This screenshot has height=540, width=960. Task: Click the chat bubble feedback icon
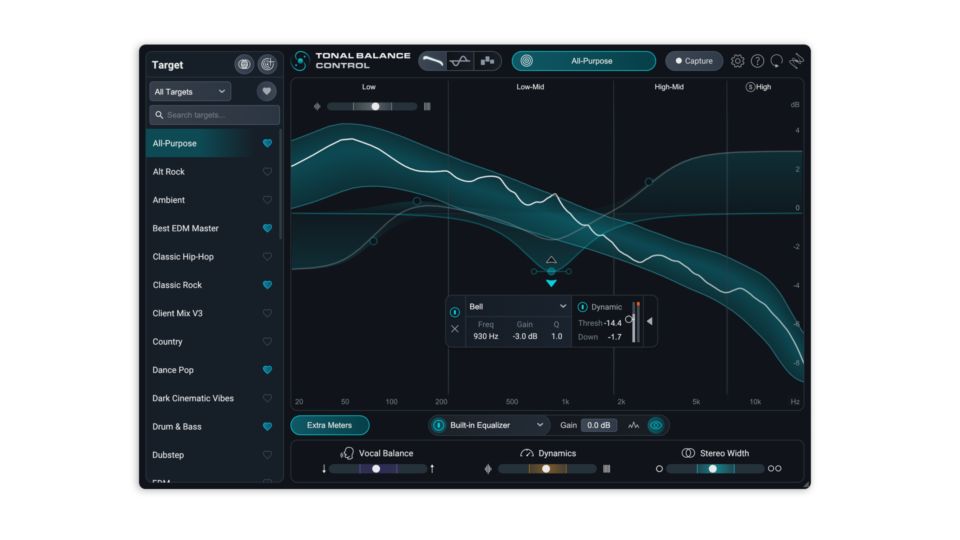click(776, 61)
